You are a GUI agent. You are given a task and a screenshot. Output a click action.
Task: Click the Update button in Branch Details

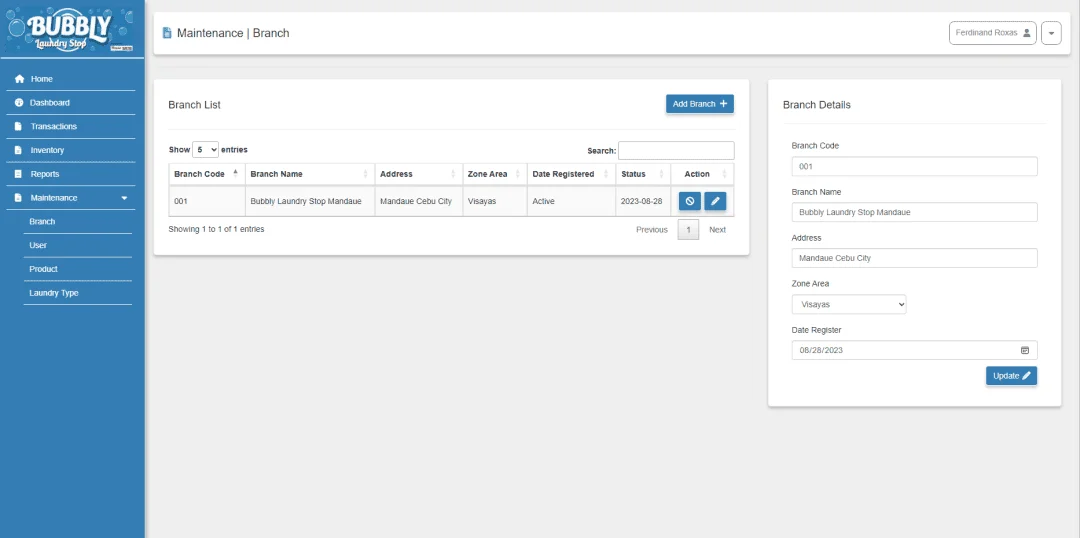click(x=1011, y=376)
